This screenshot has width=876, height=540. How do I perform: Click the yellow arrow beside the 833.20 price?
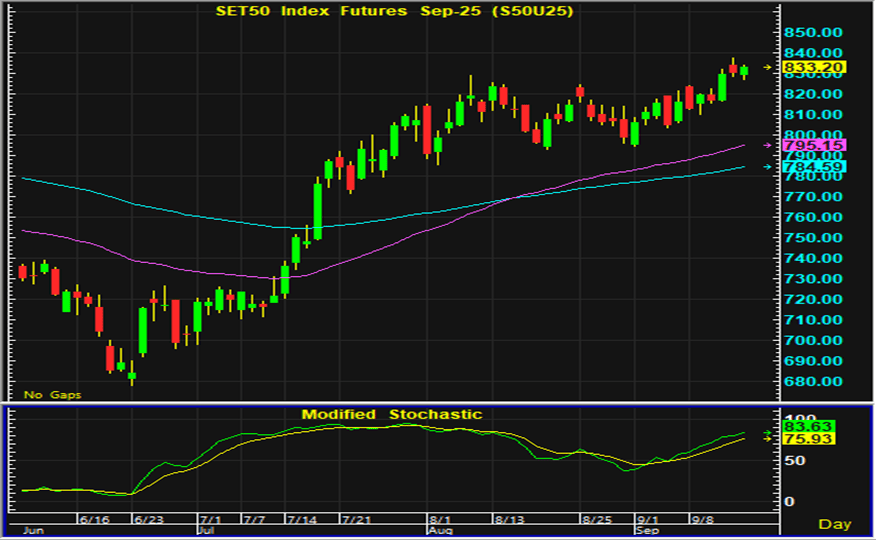[768, 67]
